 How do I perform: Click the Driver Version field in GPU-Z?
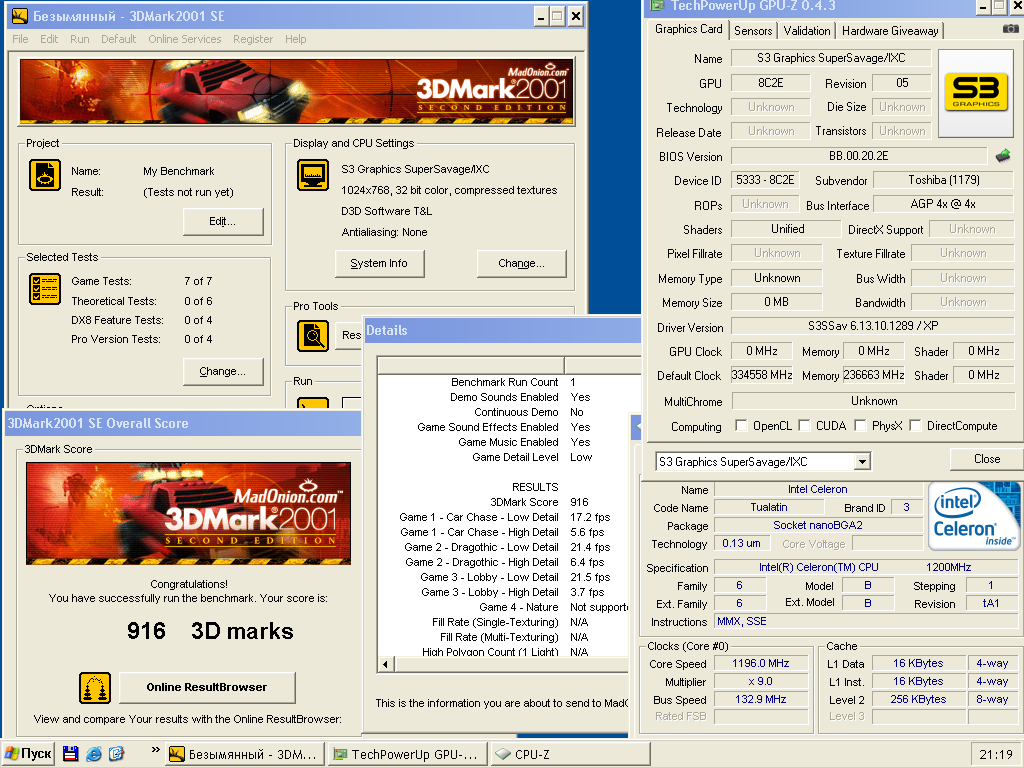(x=872, y=326)
